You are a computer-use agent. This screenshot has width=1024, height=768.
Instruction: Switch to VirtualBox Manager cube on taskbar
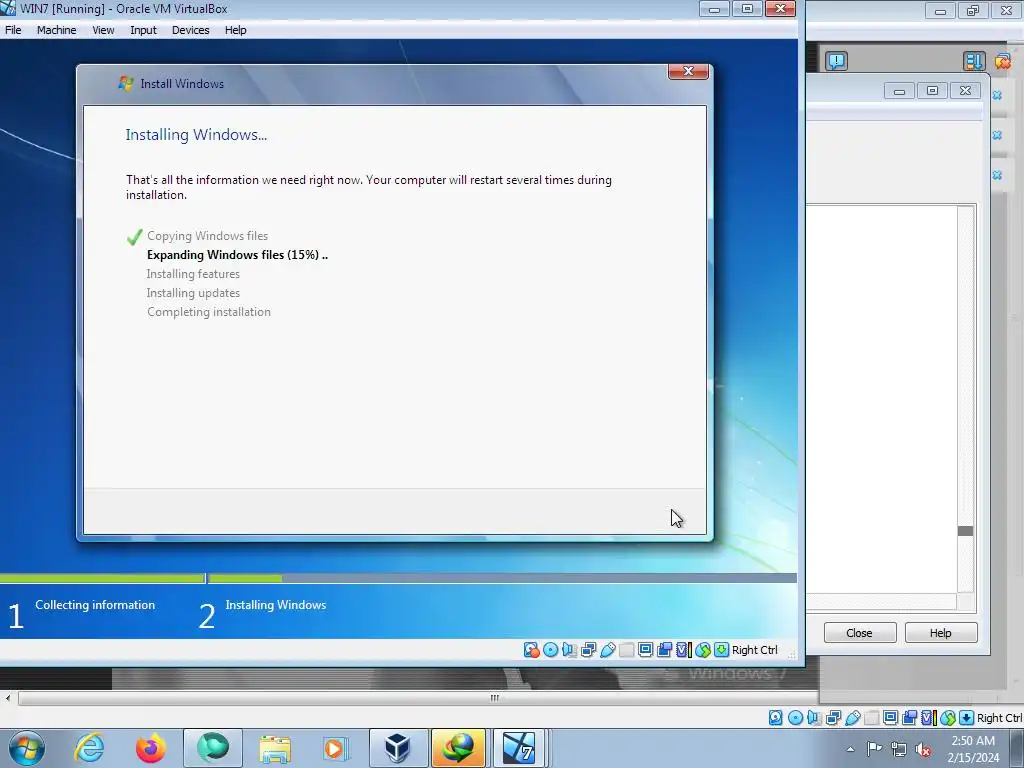tap(398, 748)
